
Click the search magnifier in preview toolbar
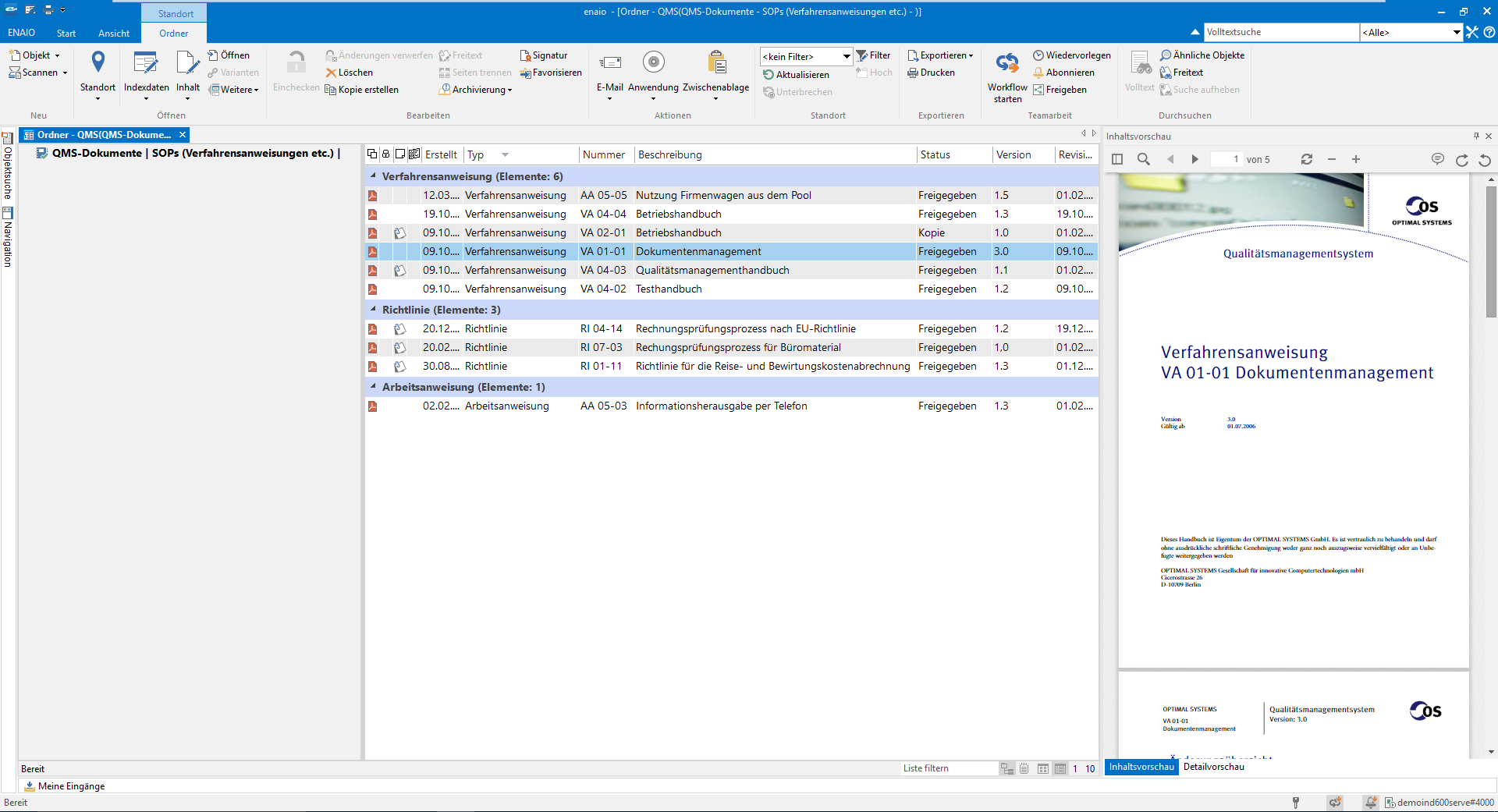click(1143, 159)
